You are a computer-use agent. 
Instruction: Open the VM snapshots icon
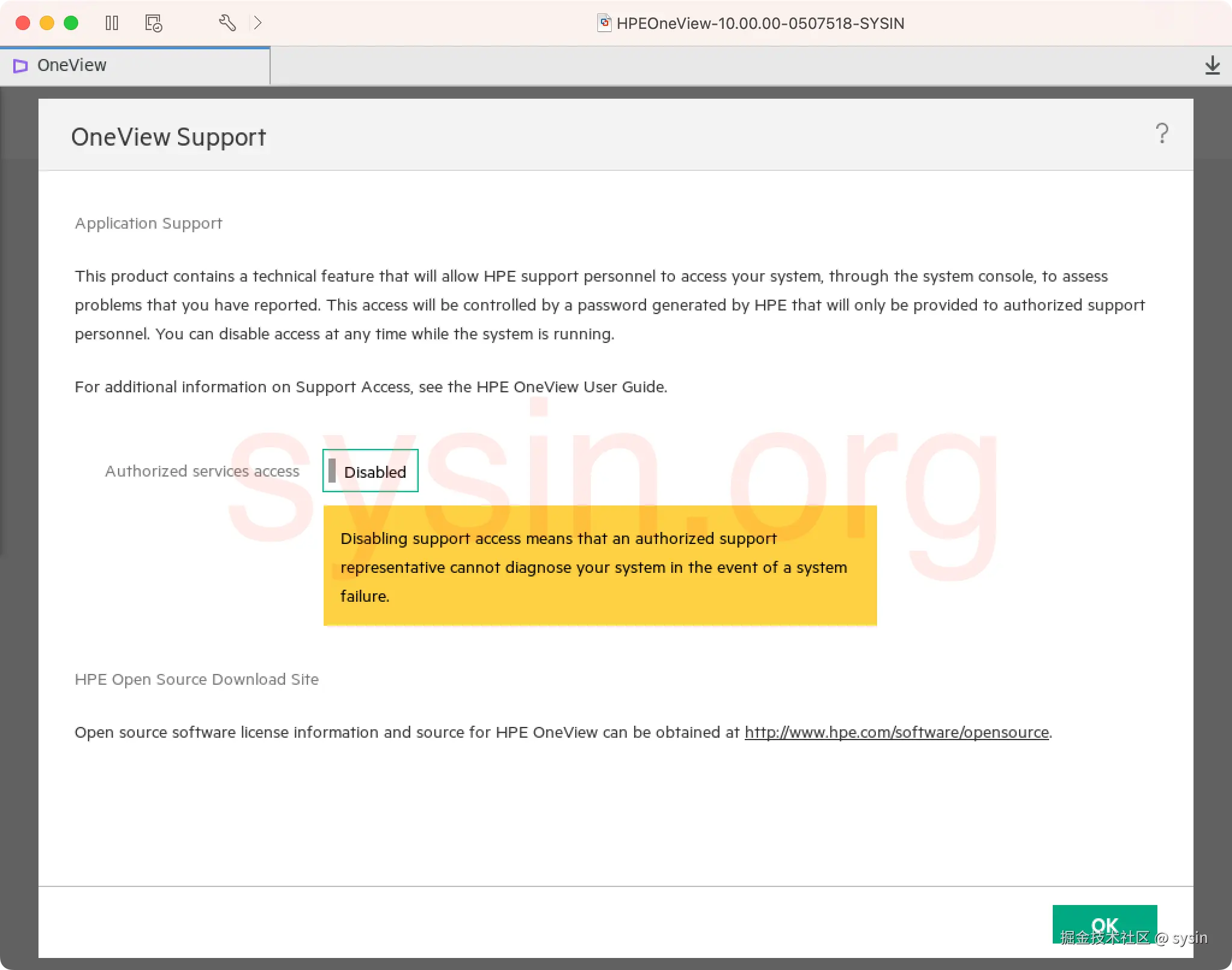pyautogui.click(x=153, y=23)
